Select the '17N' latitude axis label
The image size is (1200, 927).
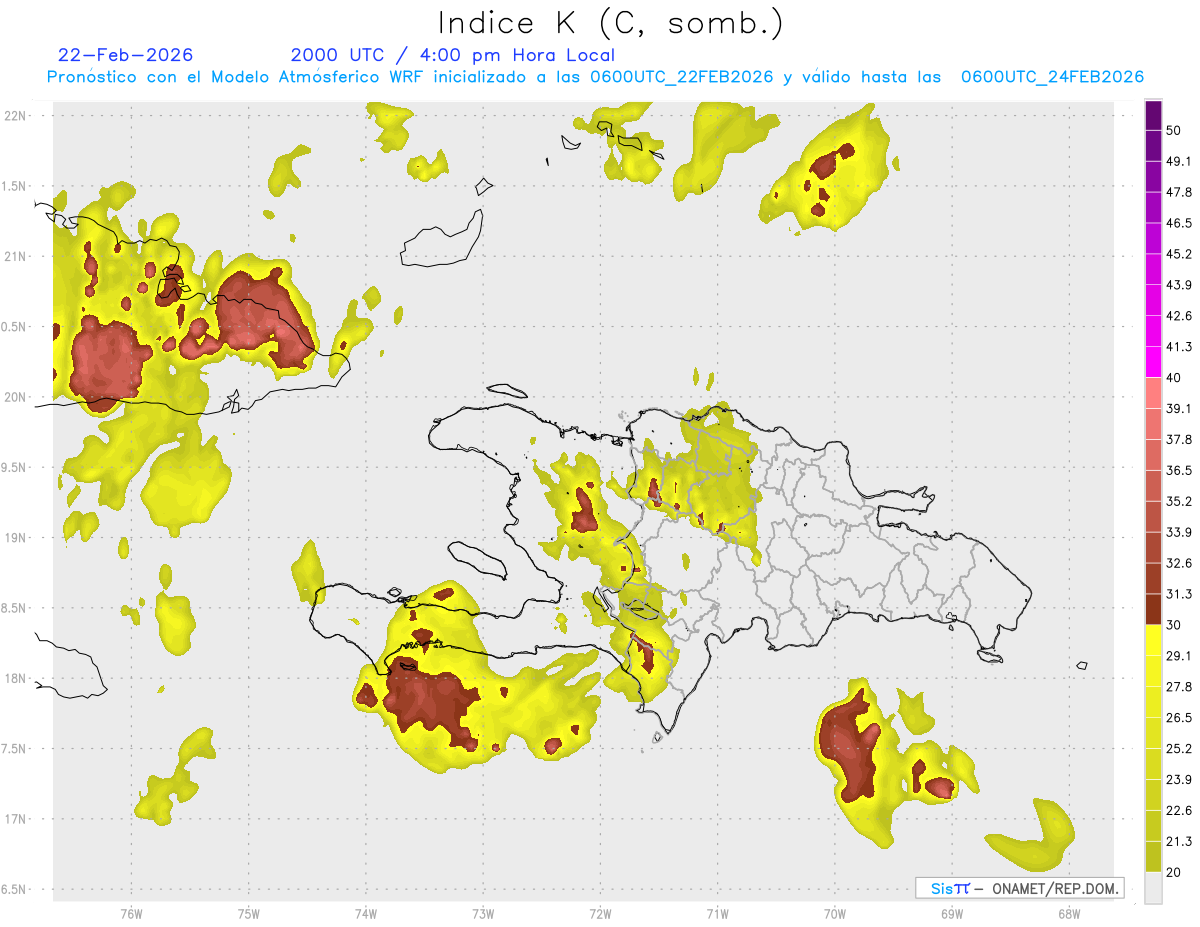(16, 819)
